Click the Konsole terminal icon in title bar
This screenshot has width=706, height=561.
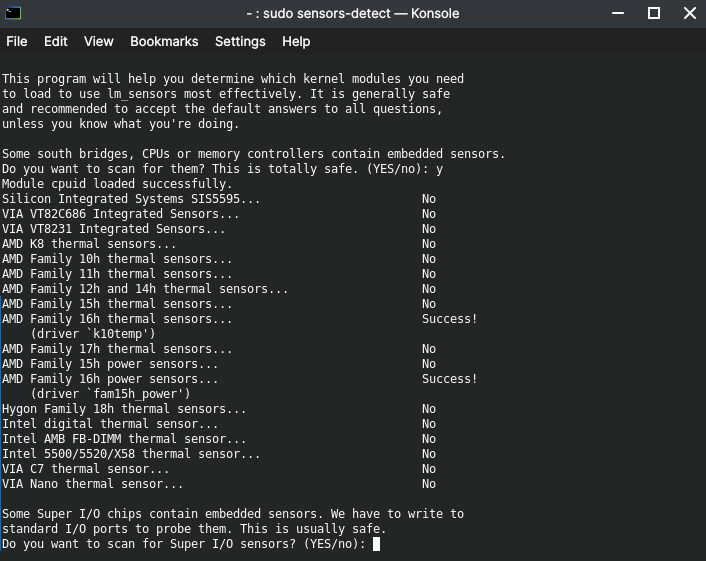point(13,13)
